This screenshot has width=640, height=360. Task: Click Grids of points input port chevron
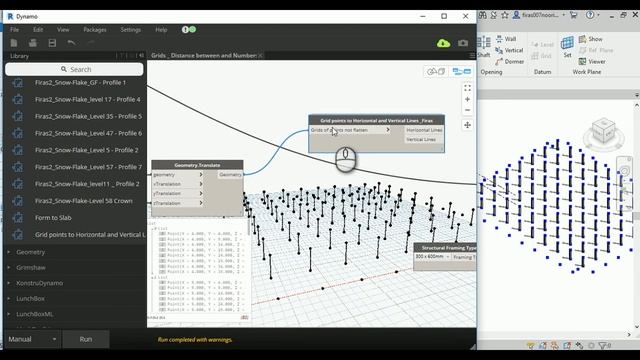click(388, 130)
